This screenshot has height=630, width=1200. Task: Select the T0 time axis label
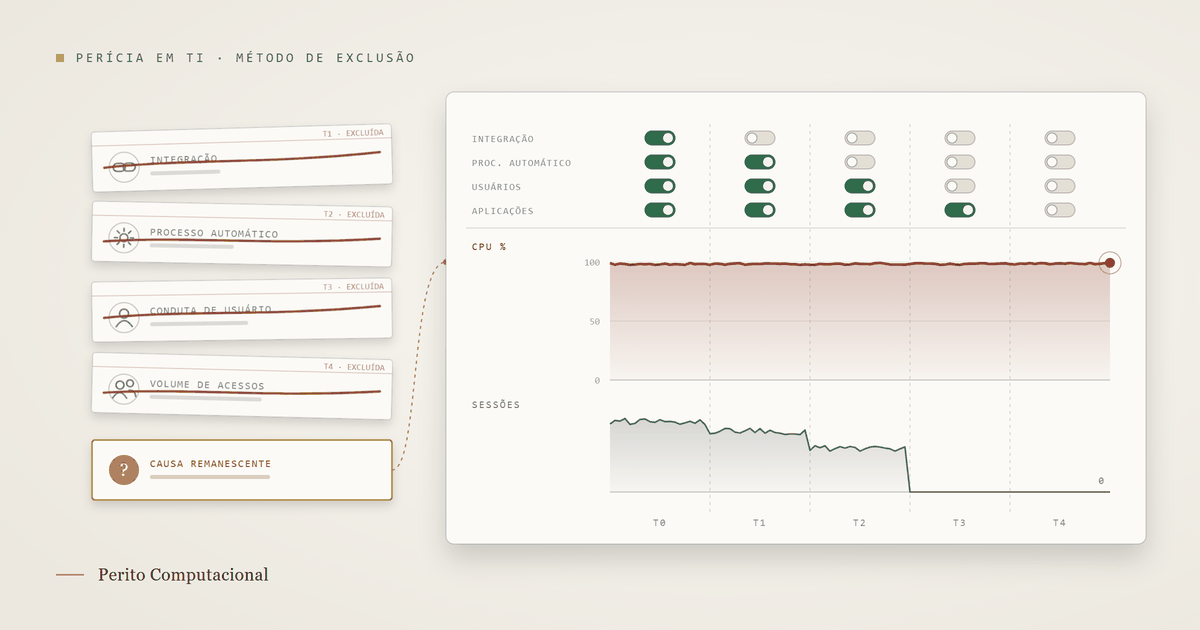click(659, 523)
